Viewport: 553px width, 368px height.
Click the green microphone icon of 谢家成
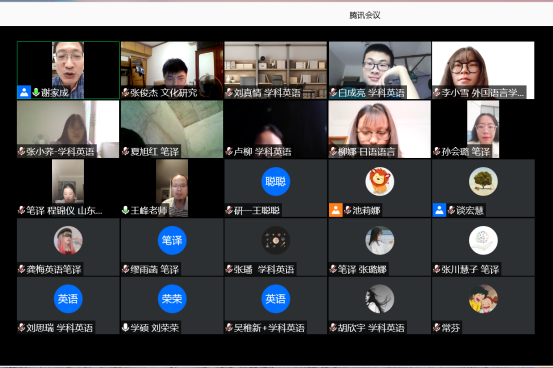(x=36, y=92)
